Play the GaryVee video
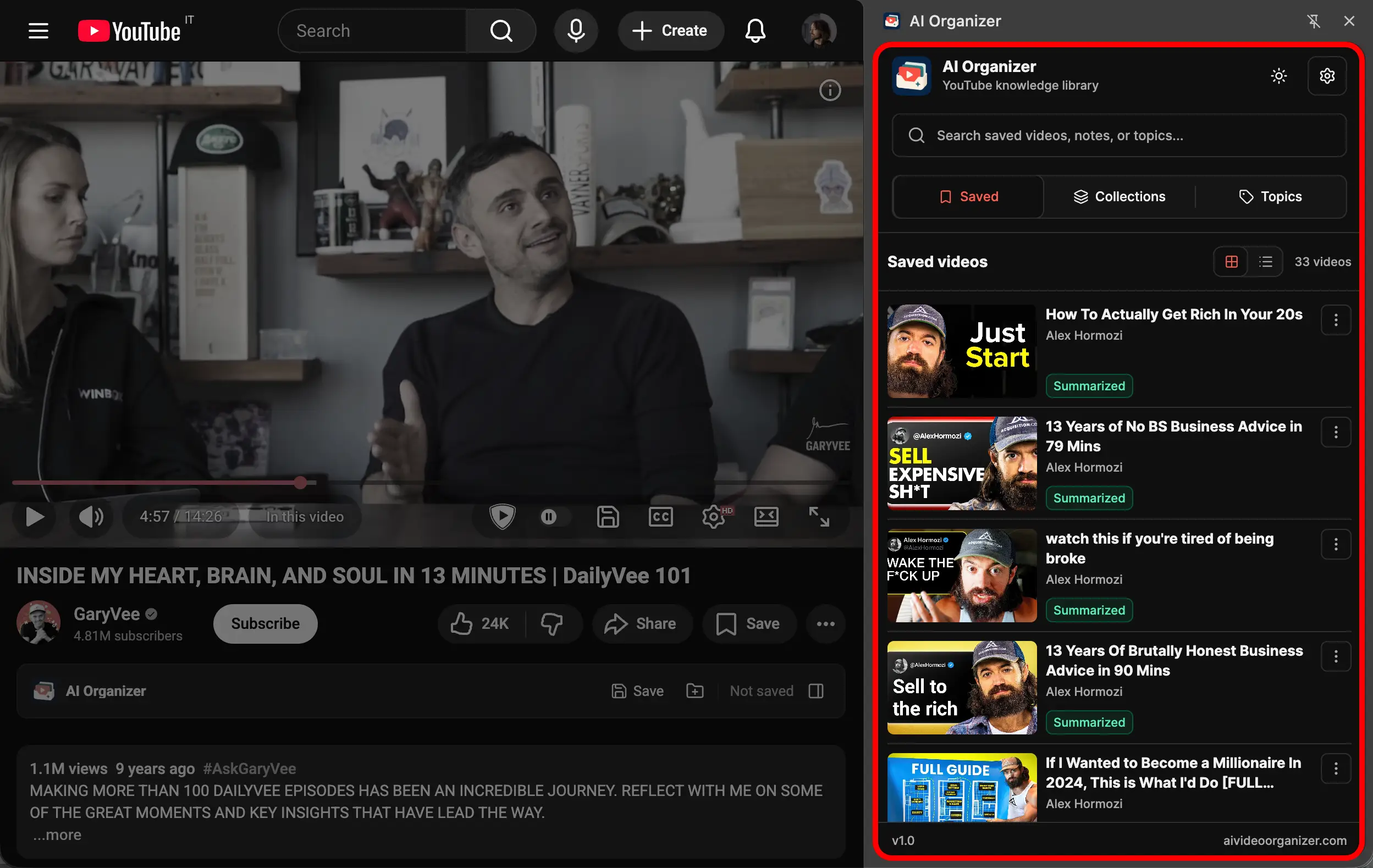1373x868 pixels. 34,516
